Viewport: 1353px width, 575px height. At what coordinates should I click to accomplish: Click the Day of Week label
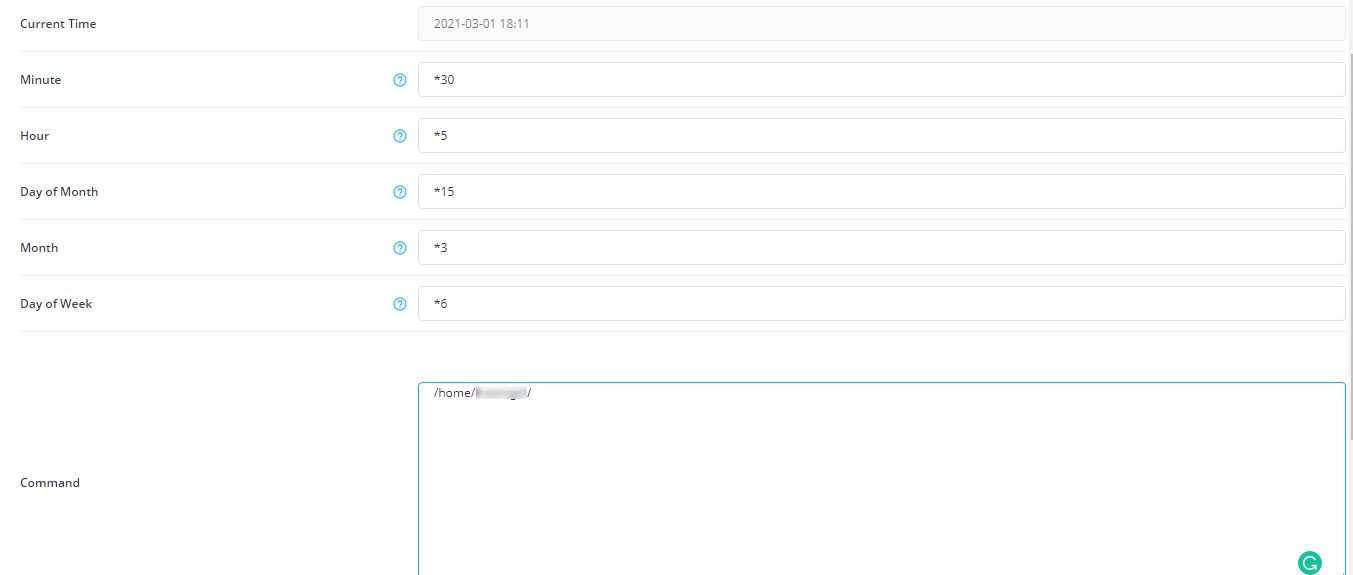(56, 304)
